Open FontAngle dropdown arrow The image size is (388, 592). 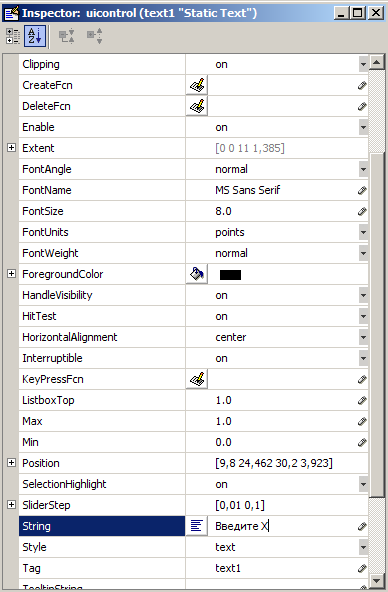point(363,169)
